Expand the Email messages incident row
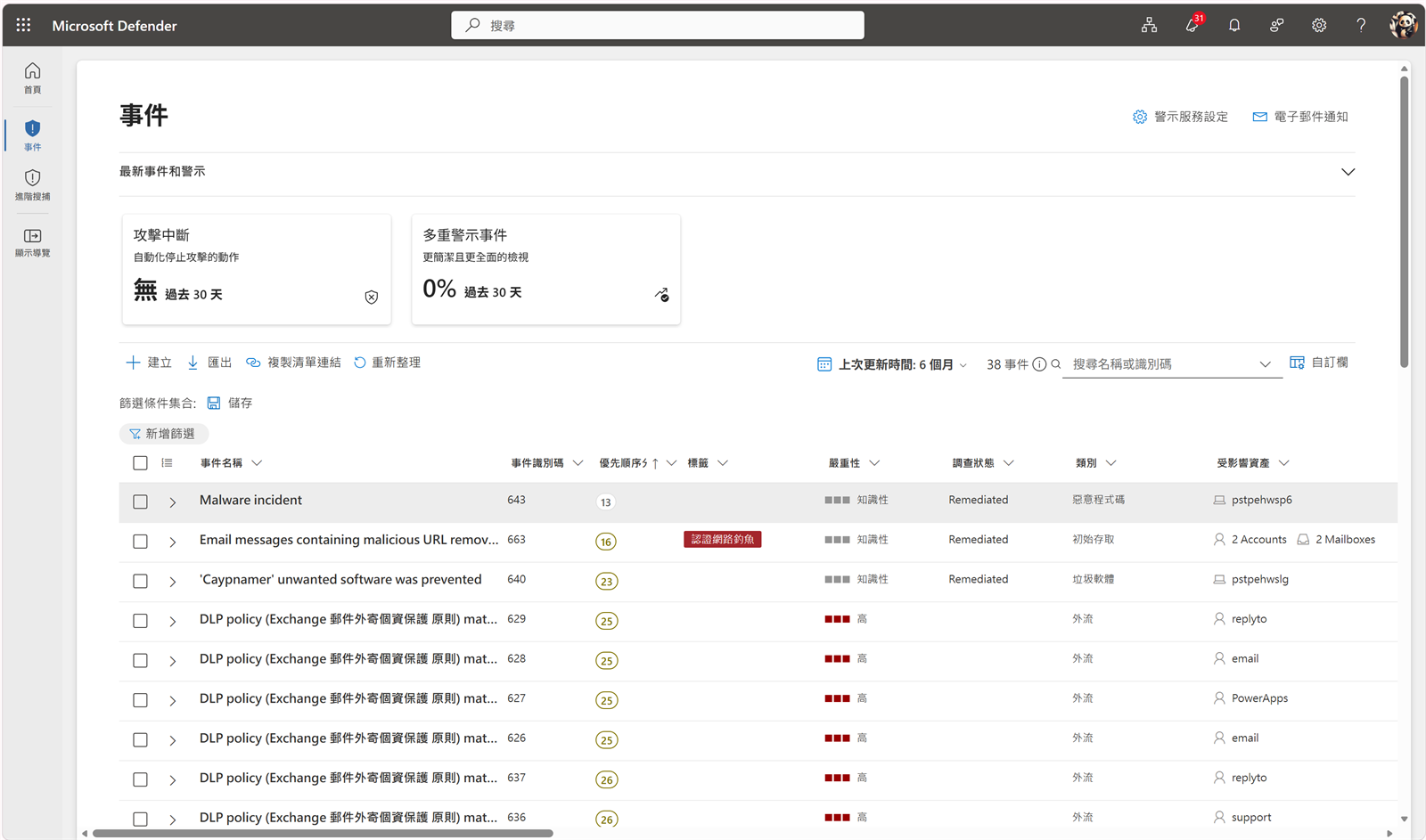The height and width of the screenshot is (840, 1426). pos(173,542)
